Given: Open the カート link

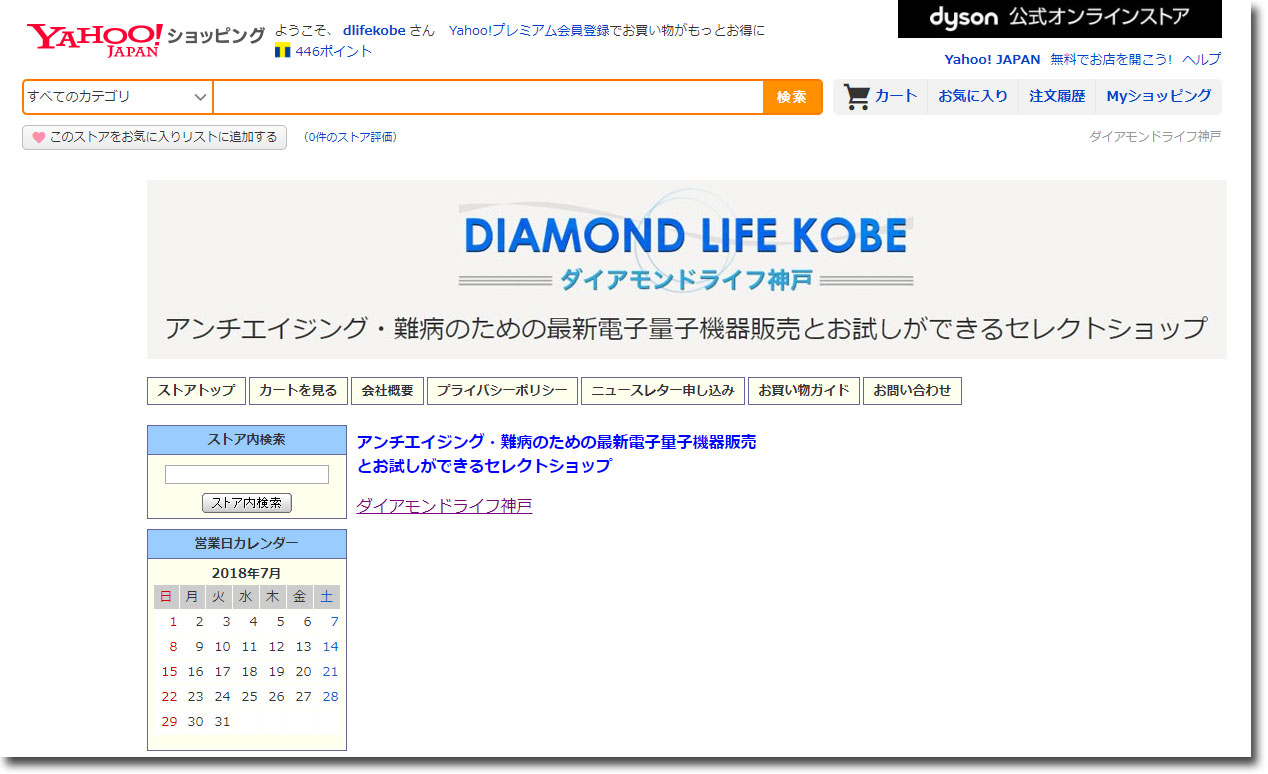Looking at the screenshot, I should pyautogui.click(x=896, y=96).
